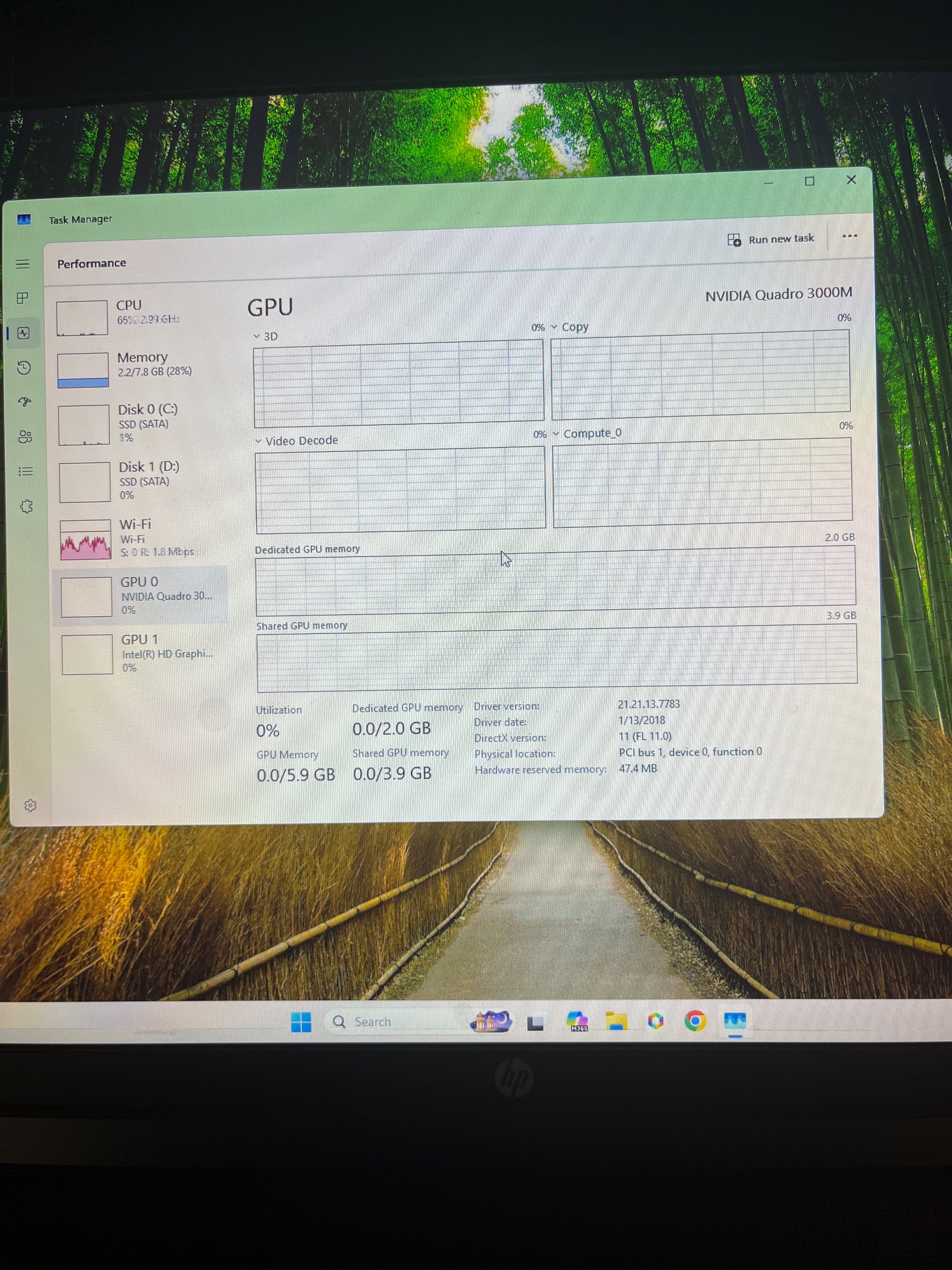Screen dimensions: 952x1270
Task: Click the Task Manager taskbar icon
Action: pos(734,1021)
